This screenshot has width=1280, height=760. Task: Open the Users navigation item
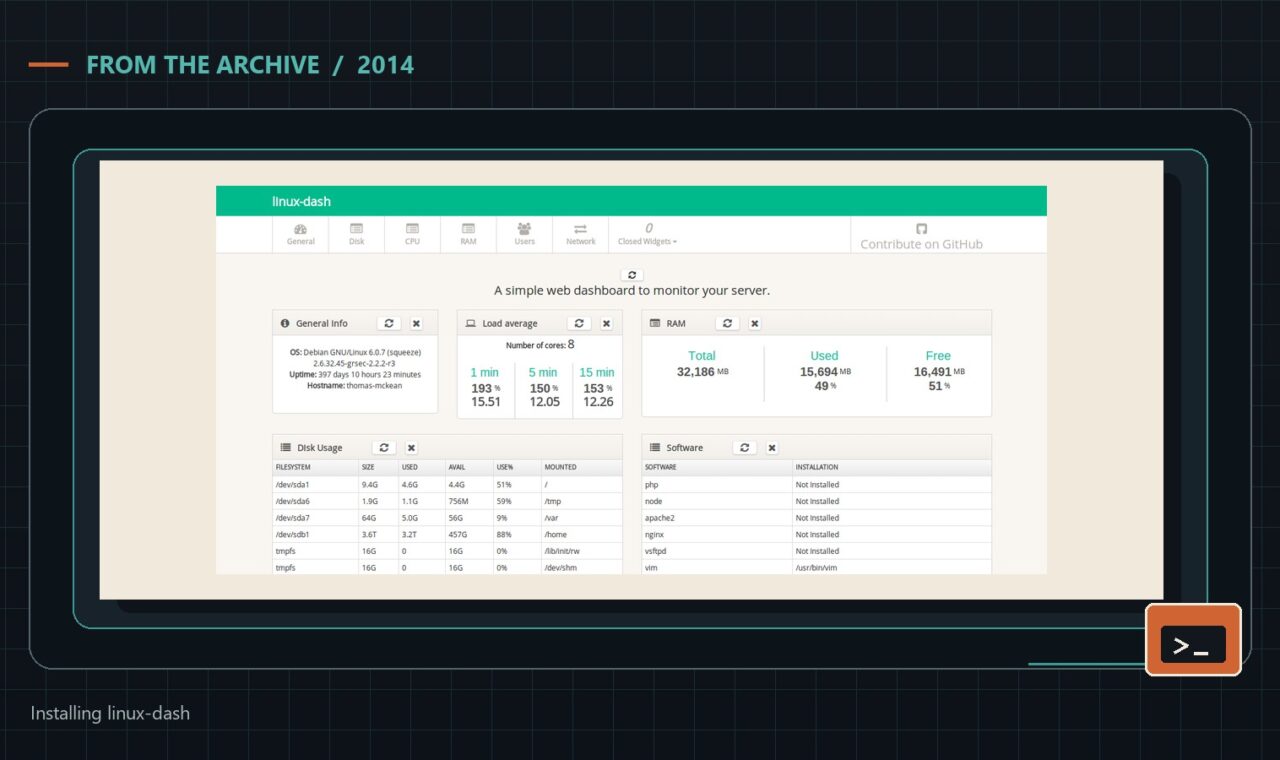tap(524, 235)
